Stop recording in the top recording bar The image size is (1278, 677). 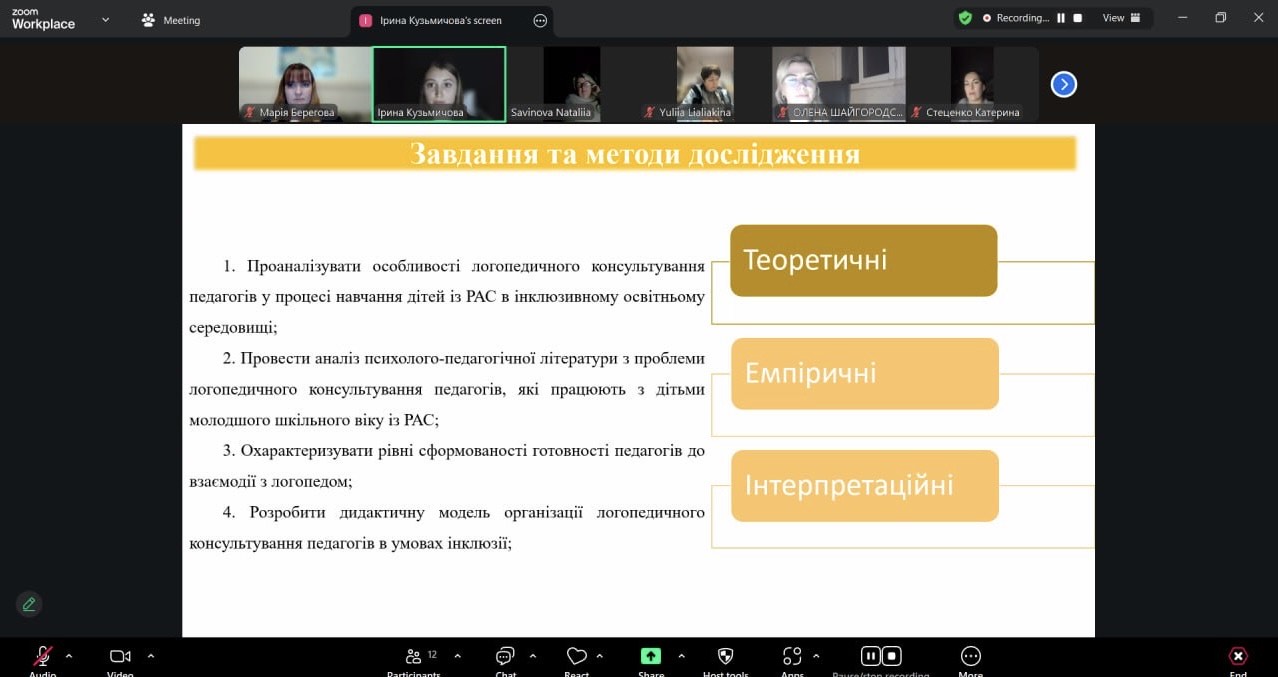1077,18
